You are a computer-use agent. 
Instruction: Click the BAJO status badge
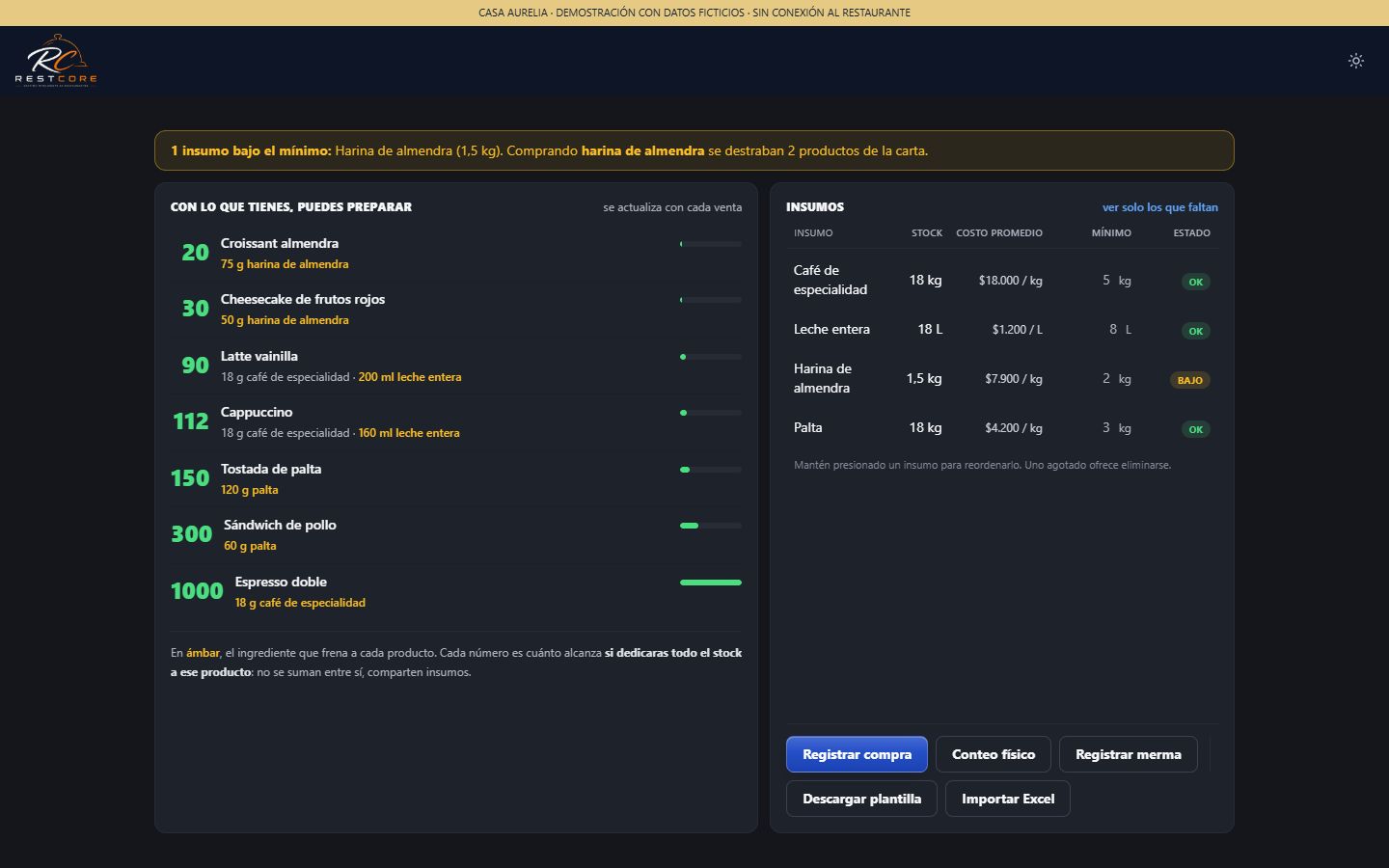[x=1190, y=380]
